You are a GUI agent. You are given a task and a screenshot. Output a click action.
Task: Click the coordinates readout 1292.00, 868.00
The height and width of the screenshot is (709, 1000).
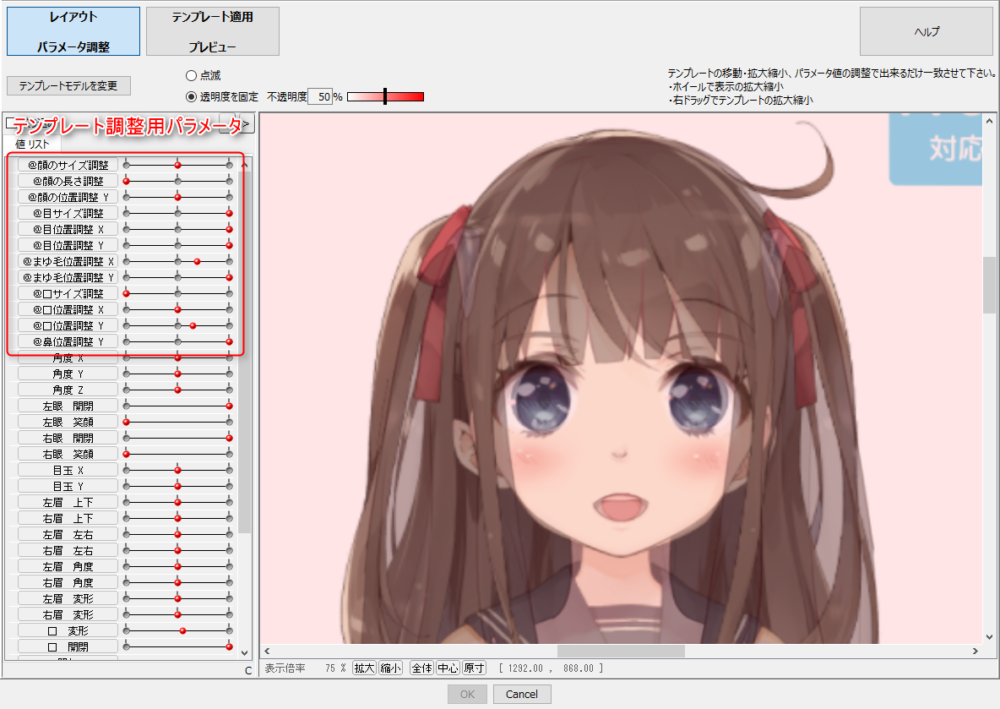point(551,668)
